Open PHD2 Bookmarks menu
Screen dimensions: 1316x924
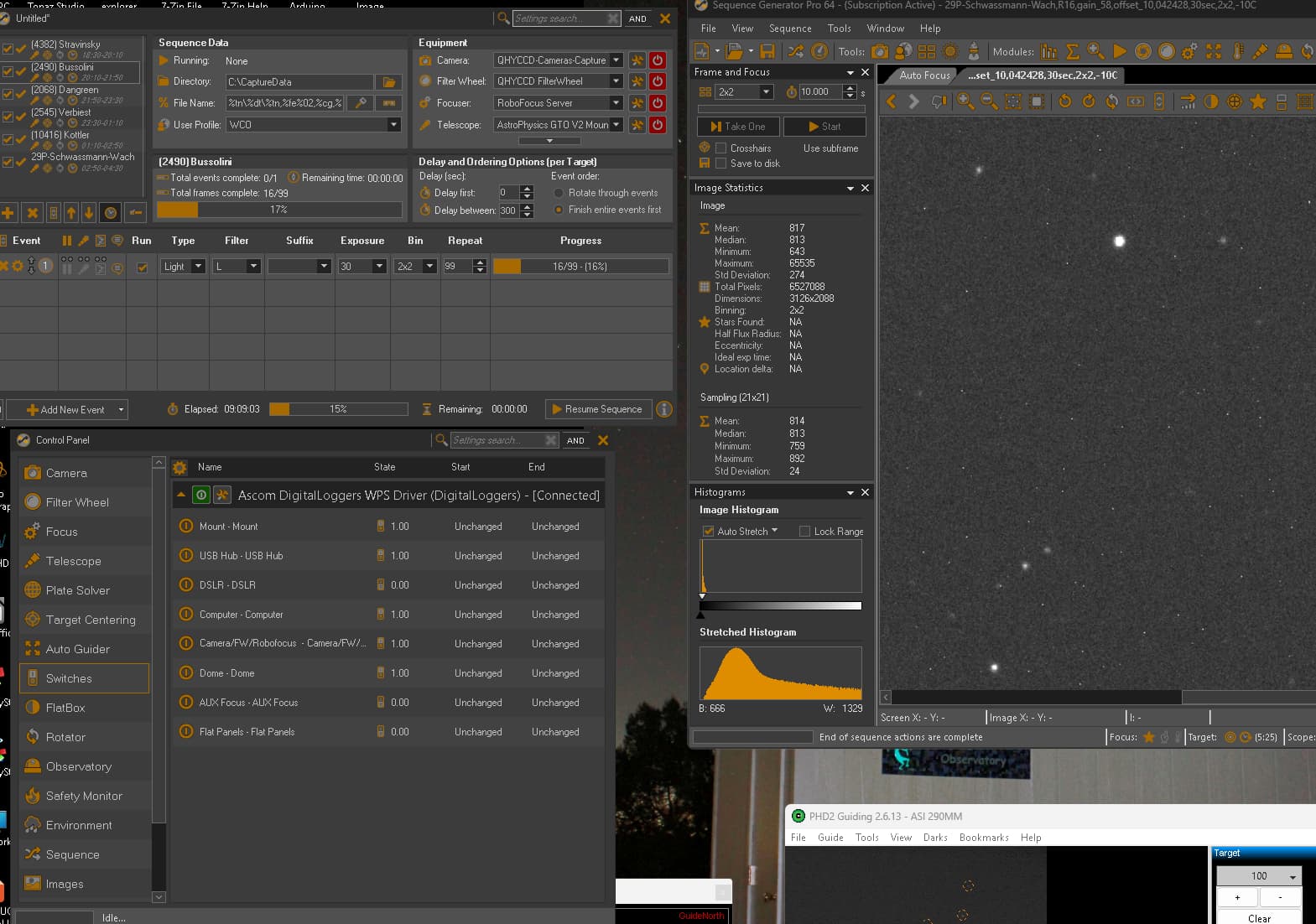(x=983, y=838)
